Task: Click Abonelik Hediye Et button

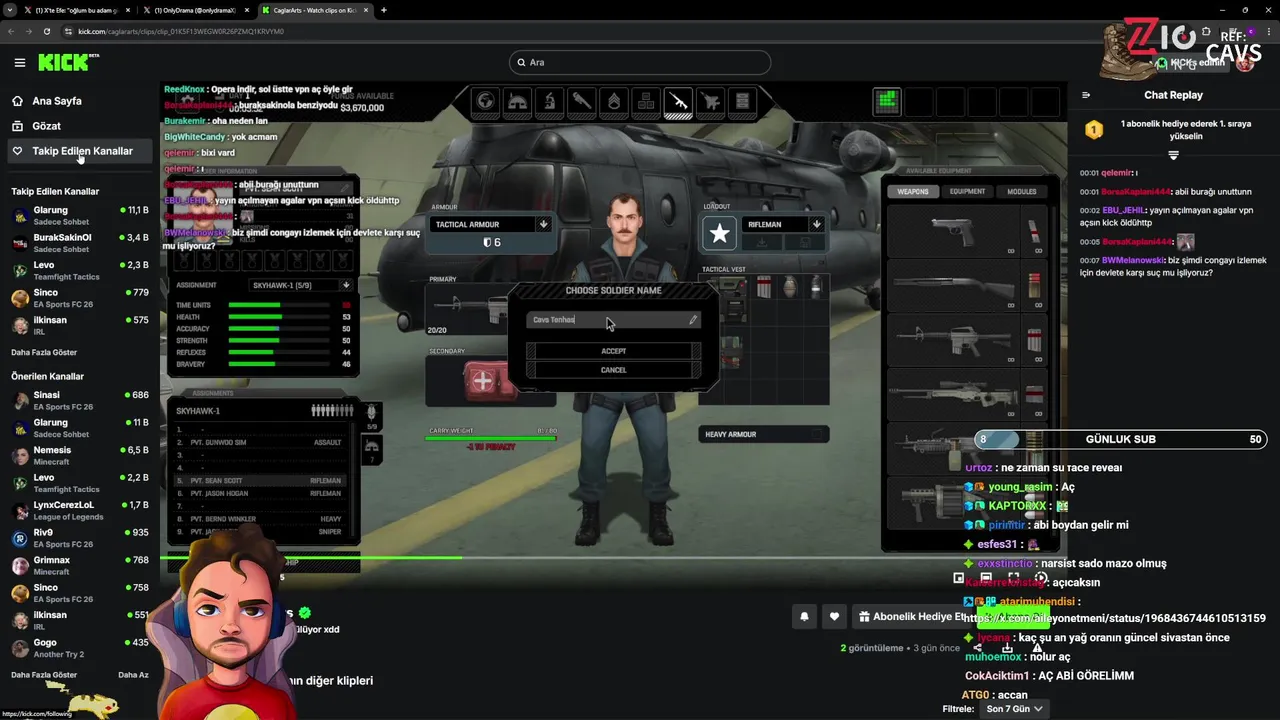Action: tap(912, 617)
